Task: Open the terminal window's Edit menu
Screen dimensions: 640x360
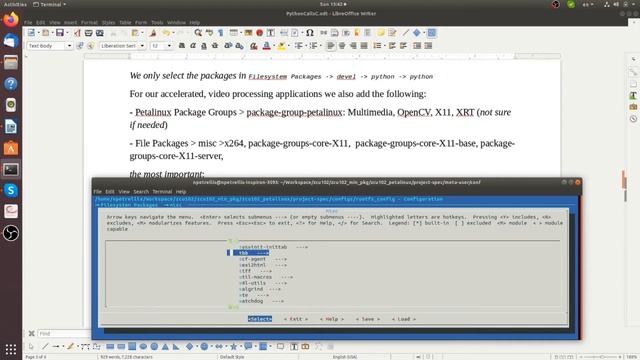Action: point(110,191)
